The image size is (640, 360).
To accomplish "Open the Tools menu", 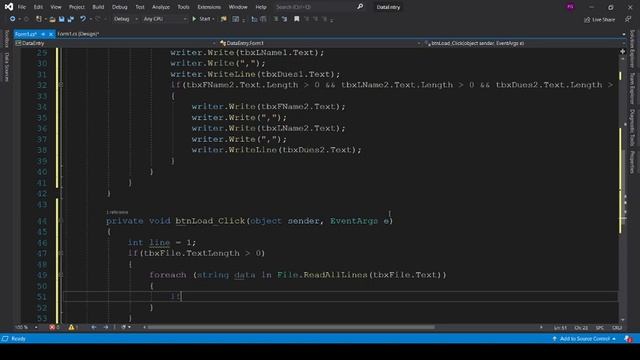I will point(183,7).
